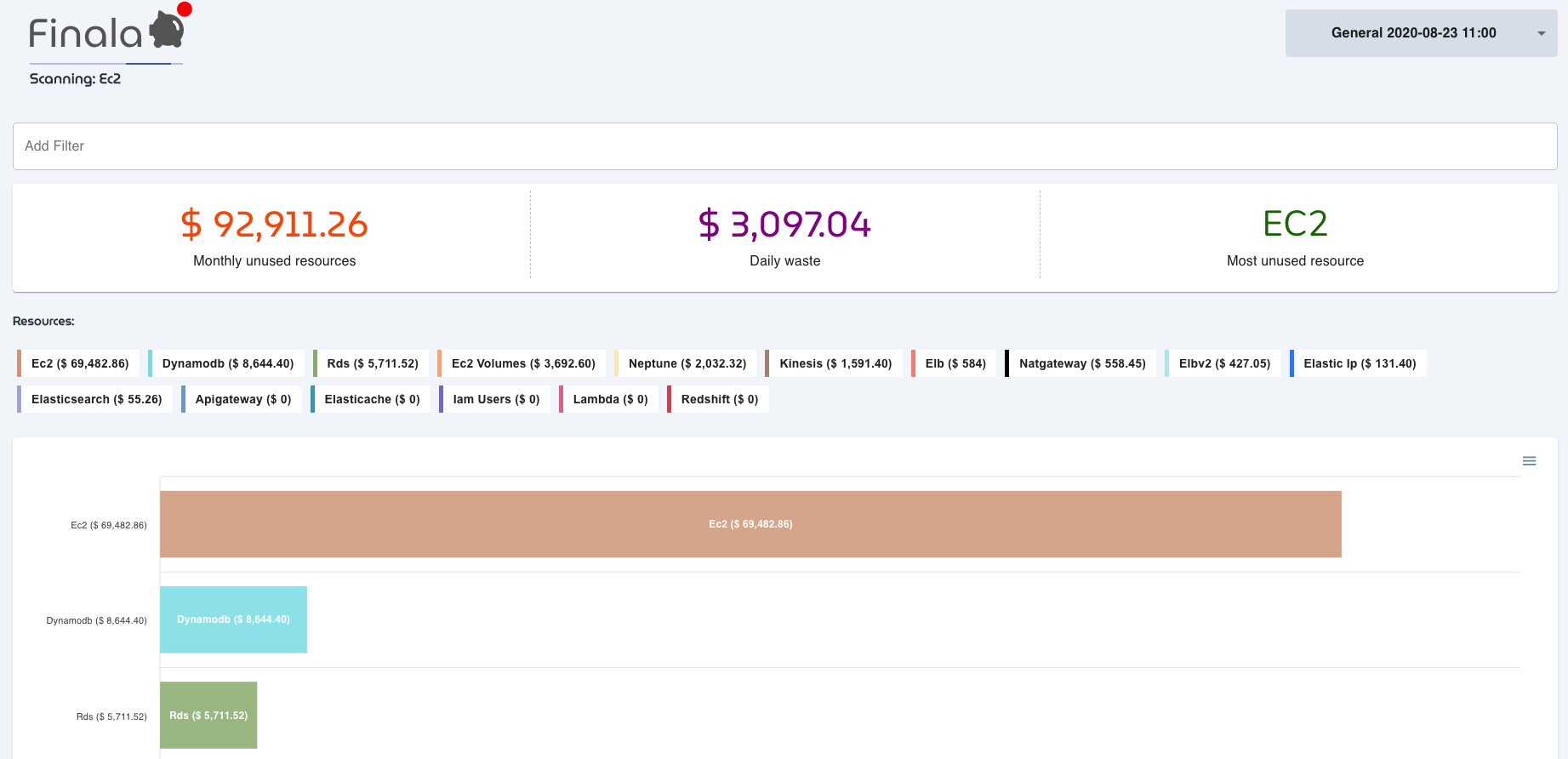Viewport: 1568px width, 759px height.
Task: Open the Elbv2 ($ 427.05) chip
Action: [1223, 363]
